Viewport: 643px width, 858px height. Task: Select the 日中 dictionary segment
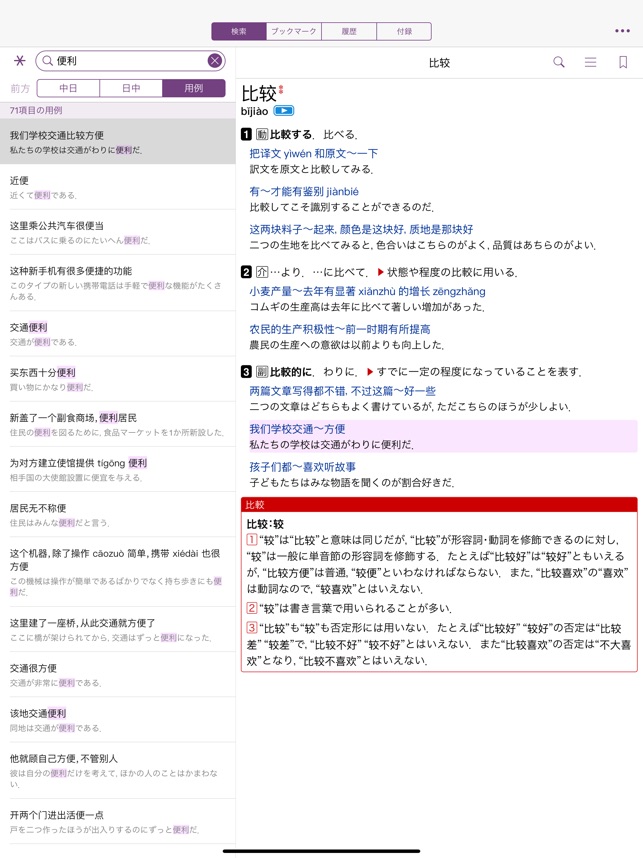[131, 88]
